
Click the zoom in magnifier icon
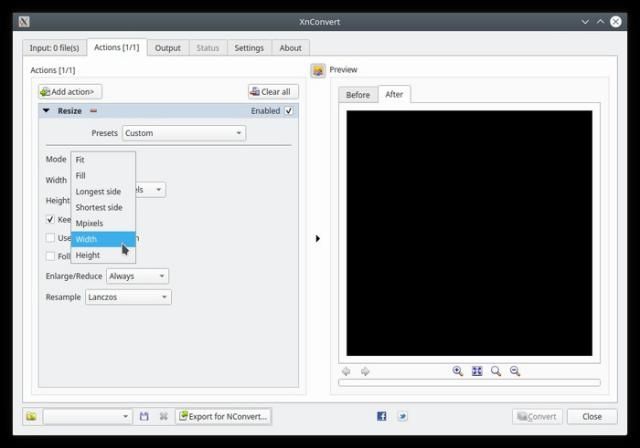[x=458, y=371]
